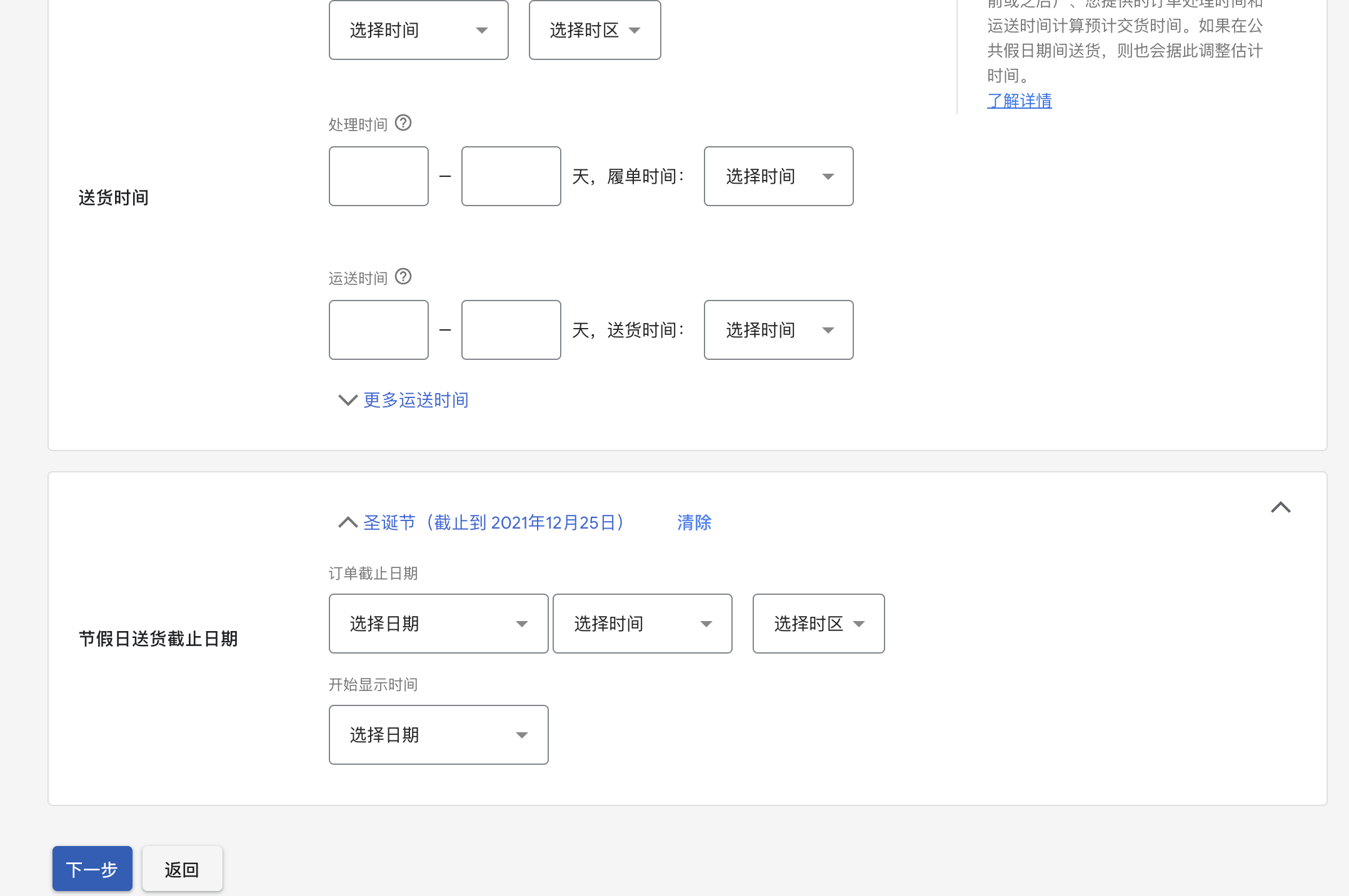Image resolution: width=1349 pixels, height=896 pixels.
Task: Open the 运送时间 help tooltip
Action: tap(403, 277)
